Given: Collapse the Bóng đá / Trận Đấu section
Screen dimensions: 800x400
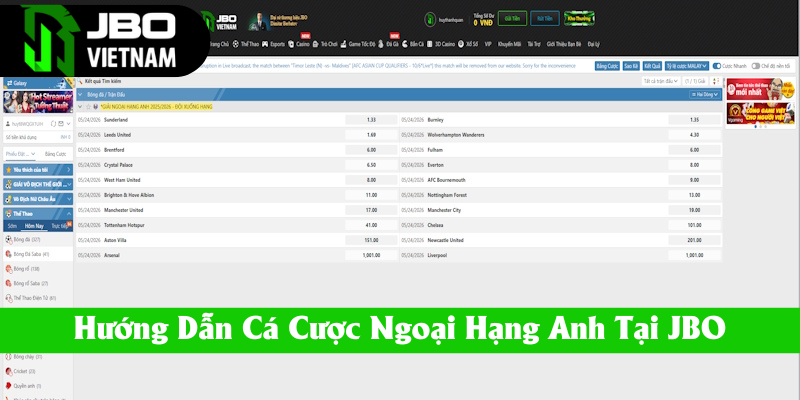Looking at the screenshot, I should (80, 94).
